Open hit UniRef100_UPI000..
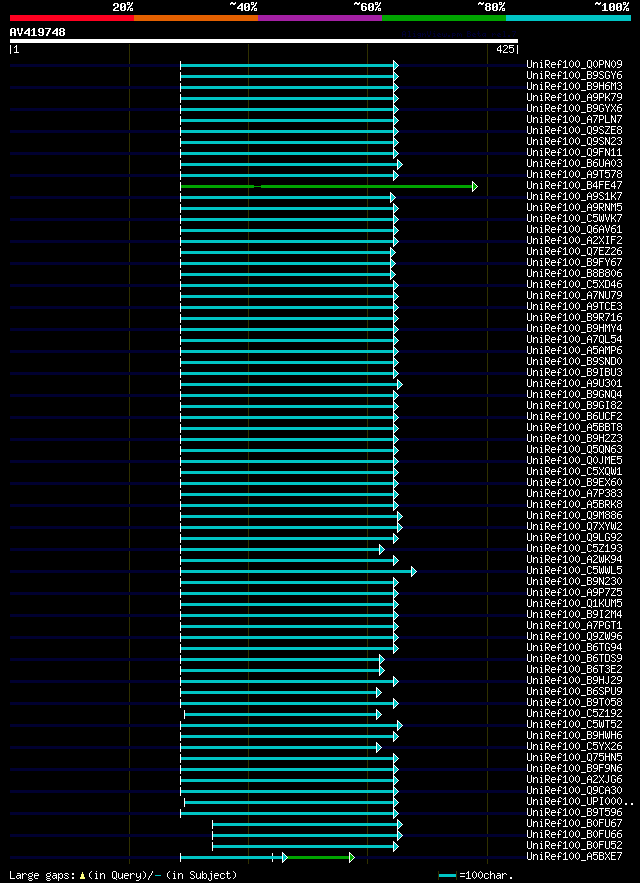The image size is (640, 883). coord(580,802)
